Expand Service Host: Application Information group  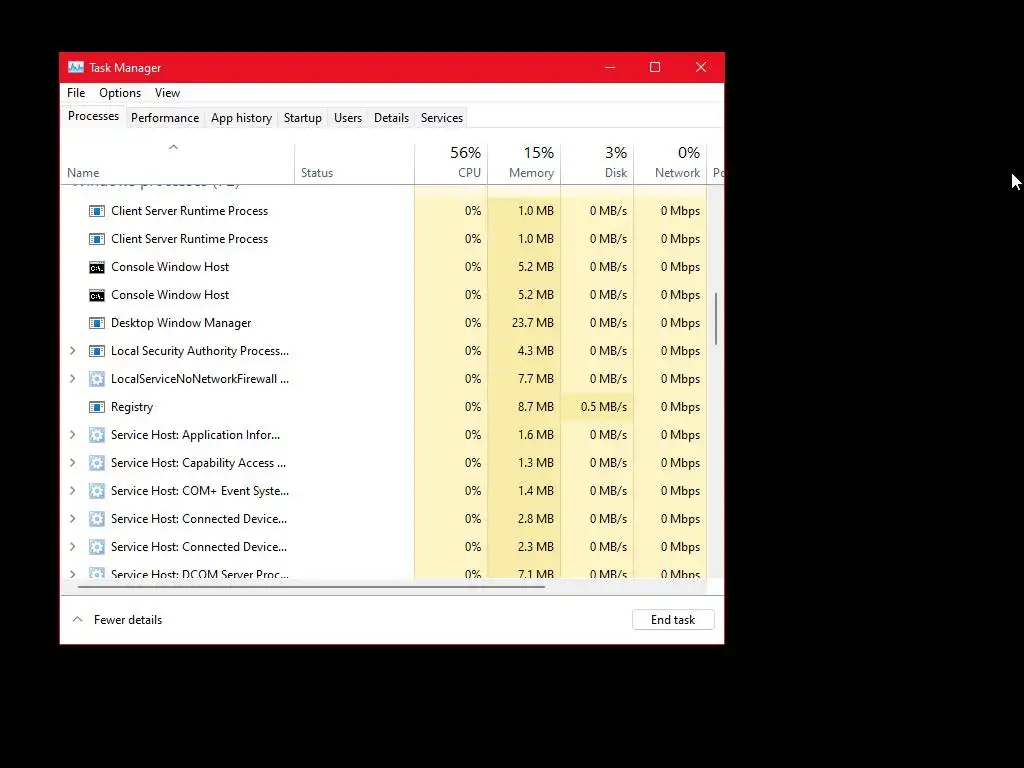click(x=72, y=435)
